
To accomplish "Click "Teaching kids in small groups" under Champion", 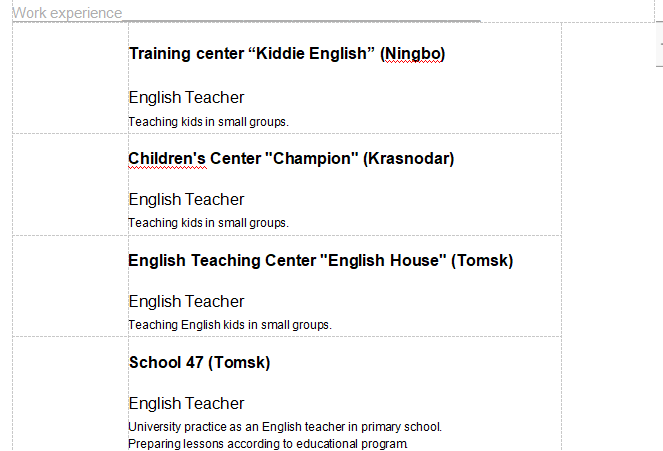I will [x=208, y=223].
